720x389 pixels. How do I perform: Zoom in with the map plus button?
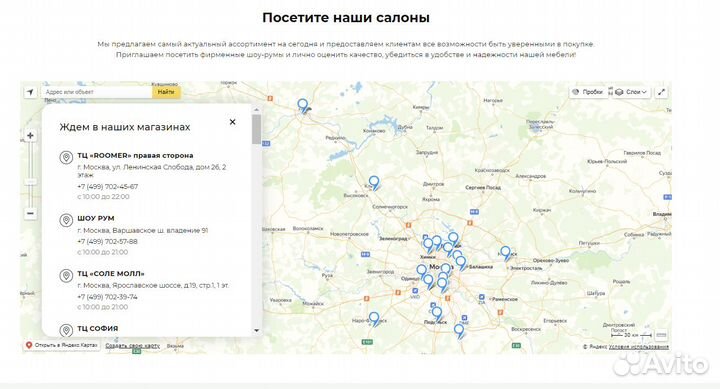30,136
